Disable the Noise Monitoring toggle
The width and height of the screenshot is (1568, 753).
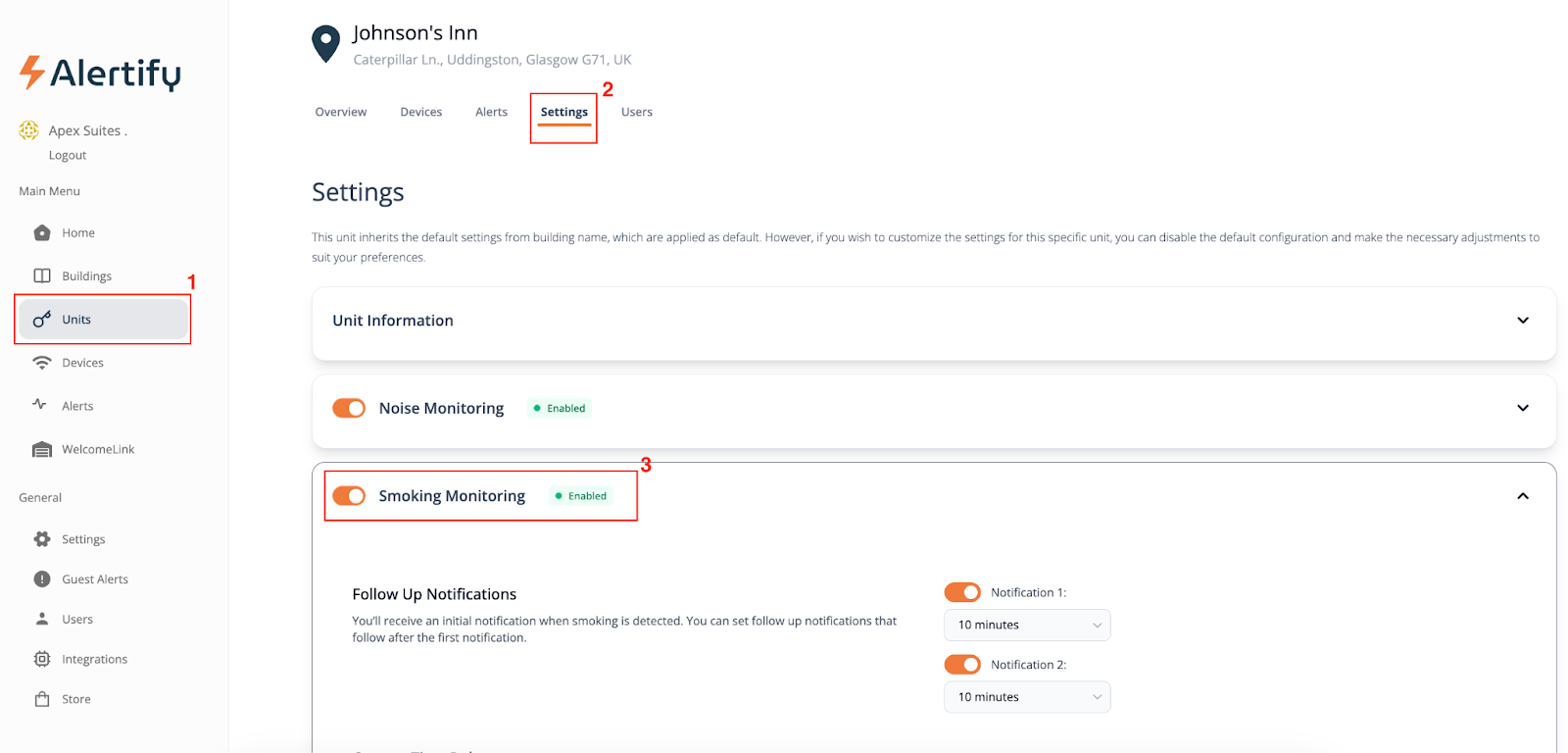[349, 409]
